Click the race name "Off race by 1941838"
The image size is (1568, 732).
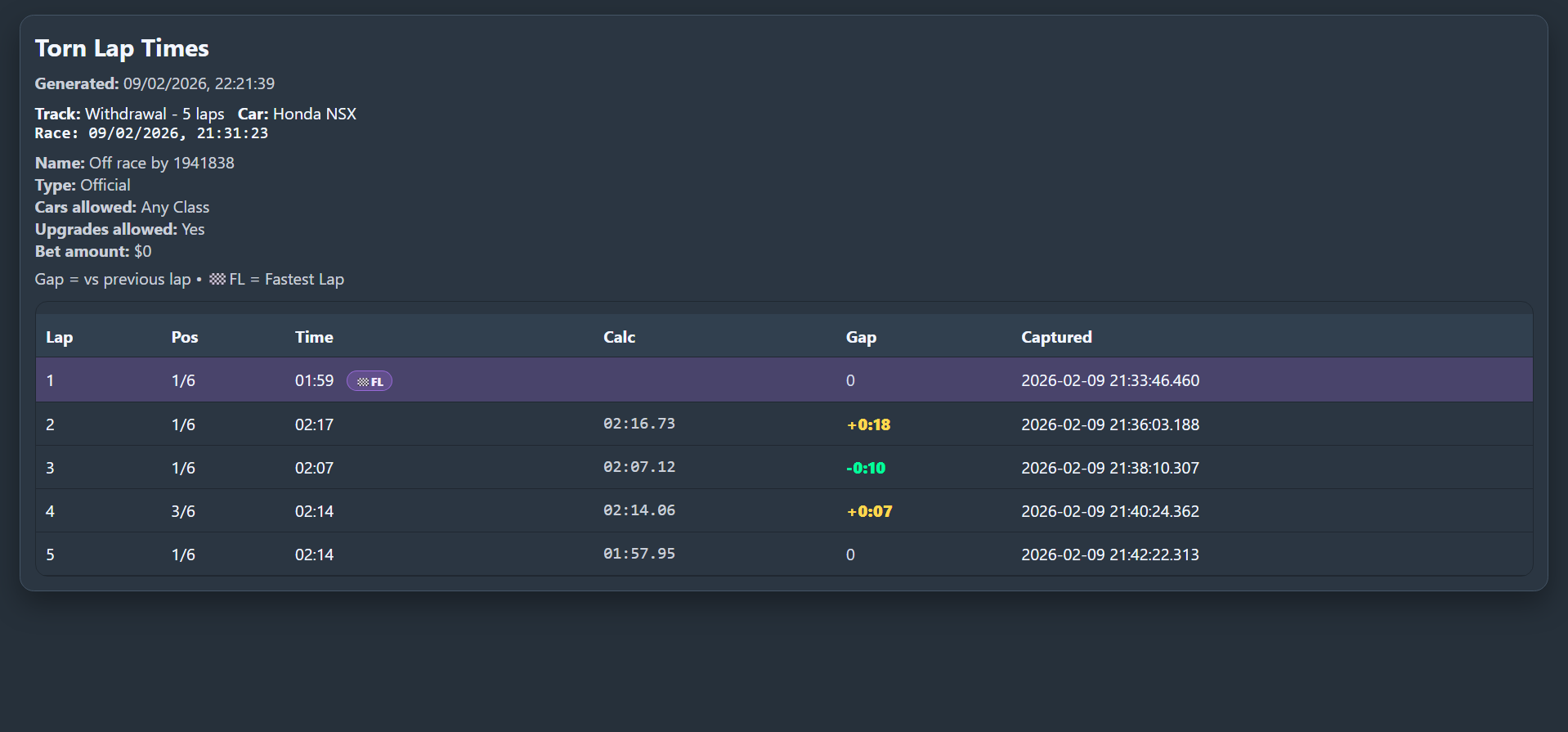pyautogui.click(x=161, y=163)
